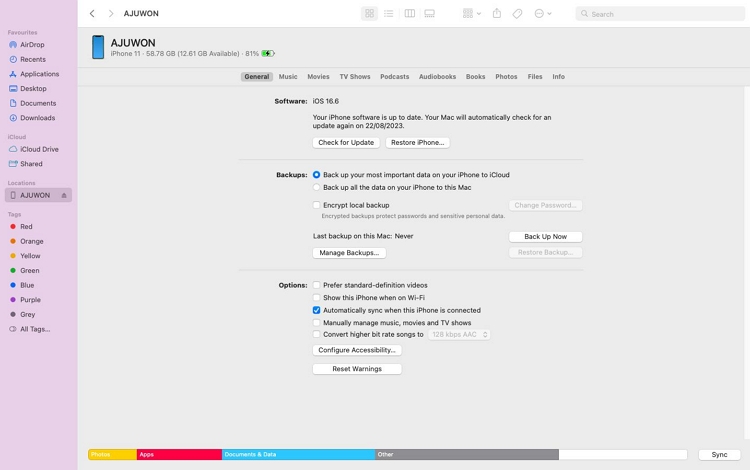Switch to gallery view
Viewport: 750px width, 470px height.
430,13
